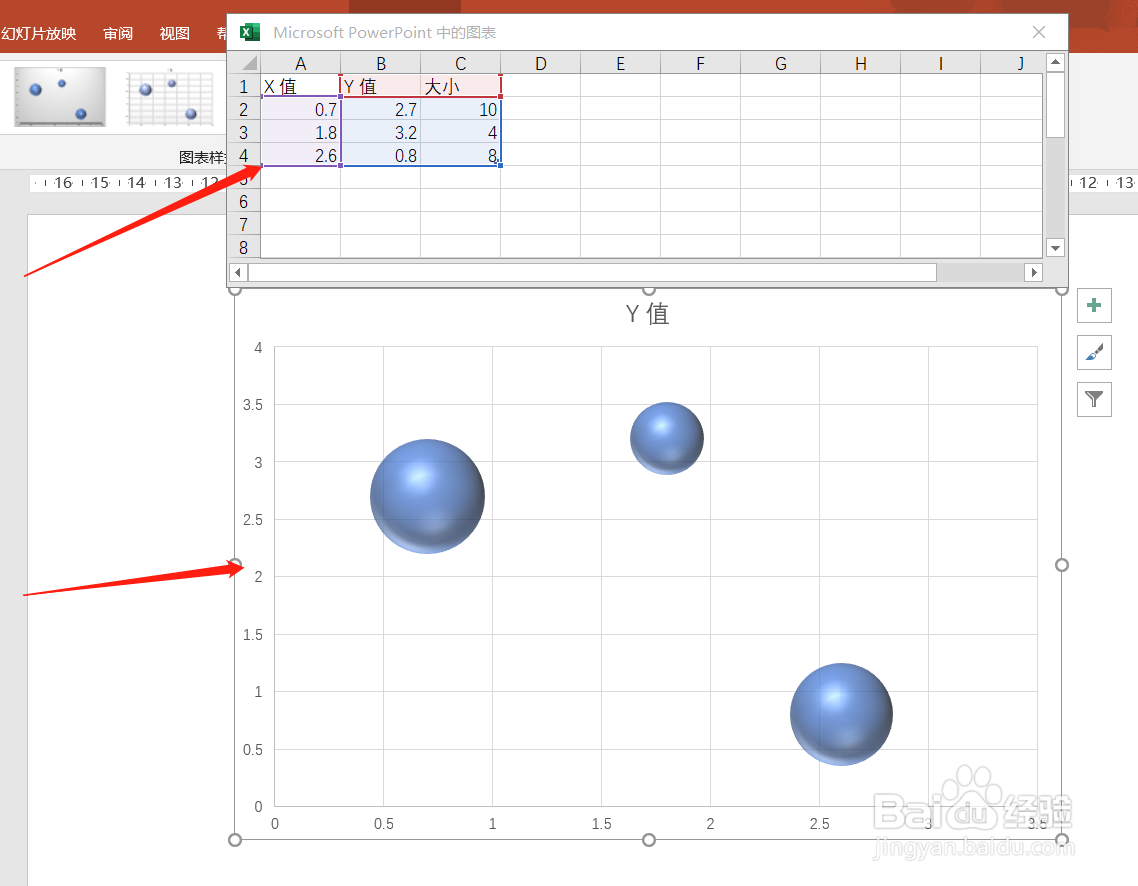Click the Chart Elements plus button
1138x886 pixels.
[x=1094, y=305]
